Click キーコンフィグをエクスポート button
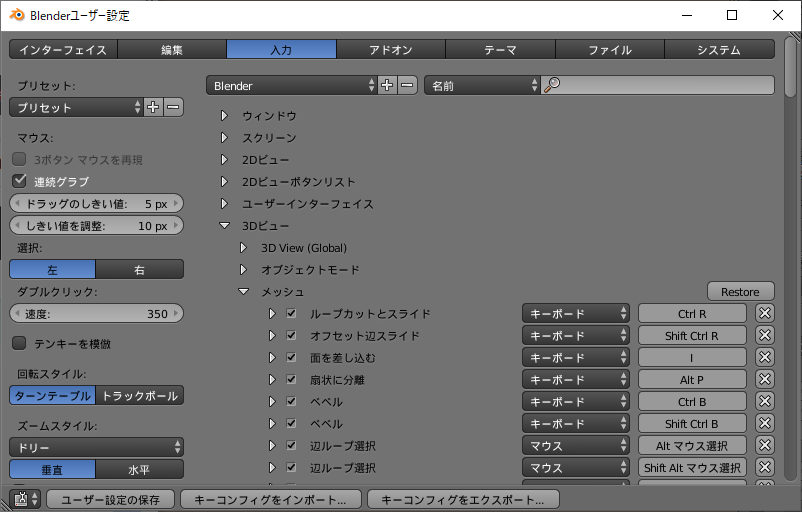The height and width of the screenshot is (512, 802). click(x=463, y=499)
